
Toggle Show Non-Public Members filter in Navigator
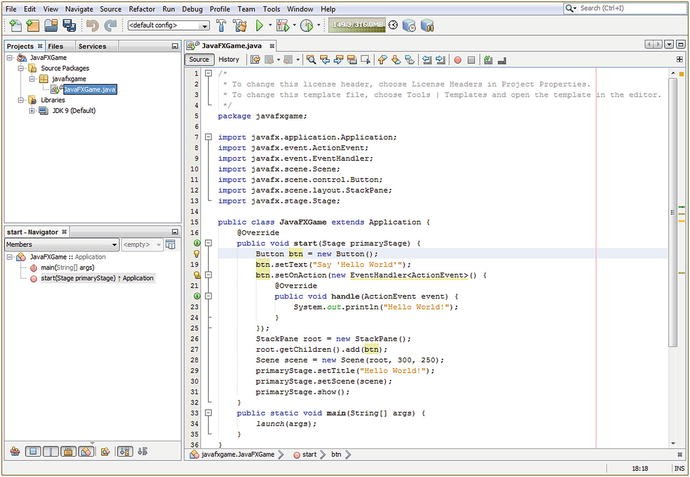coord(68,452)
